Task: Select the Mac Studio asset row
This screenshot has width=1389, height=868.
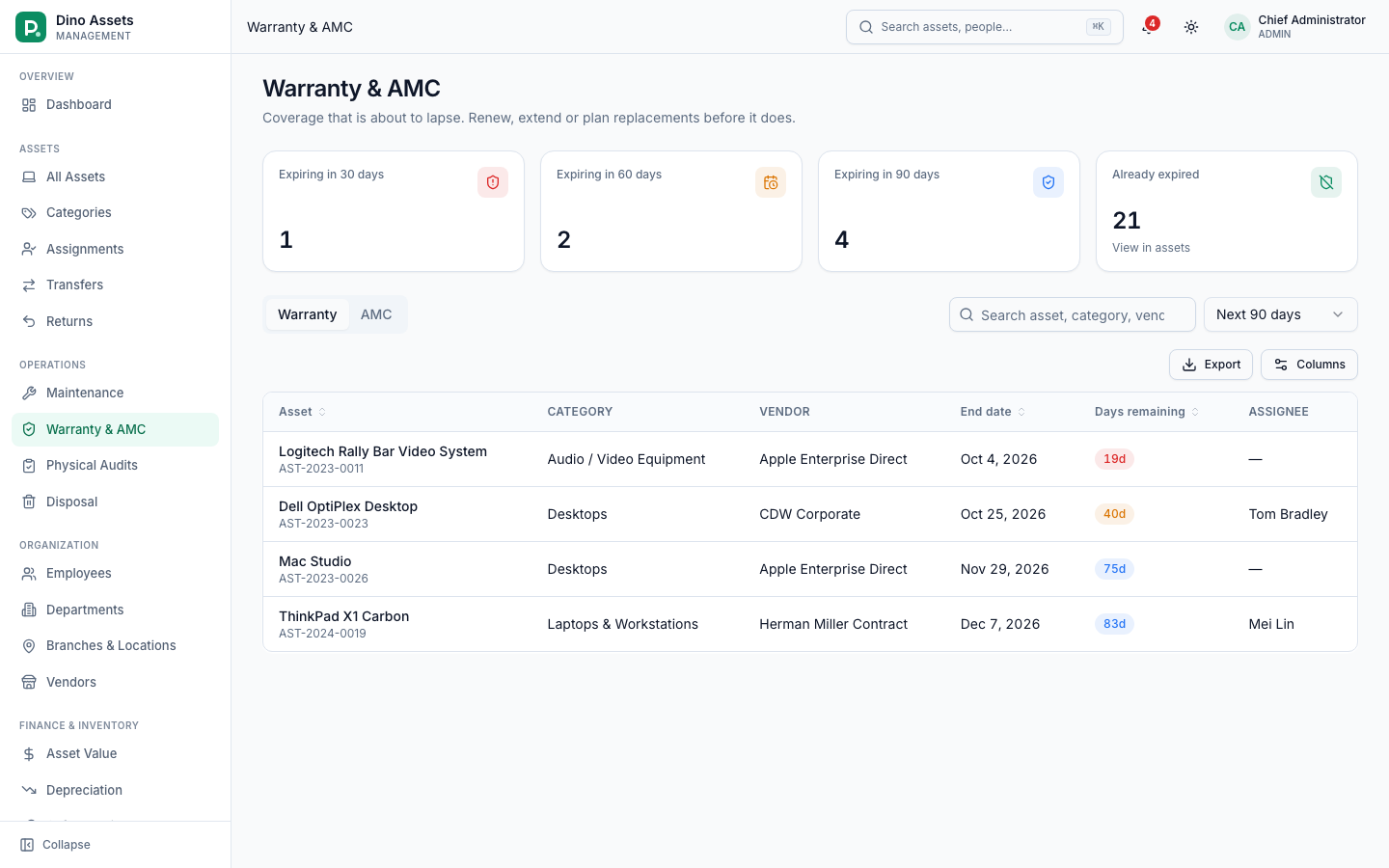Action: coord(810,569)
